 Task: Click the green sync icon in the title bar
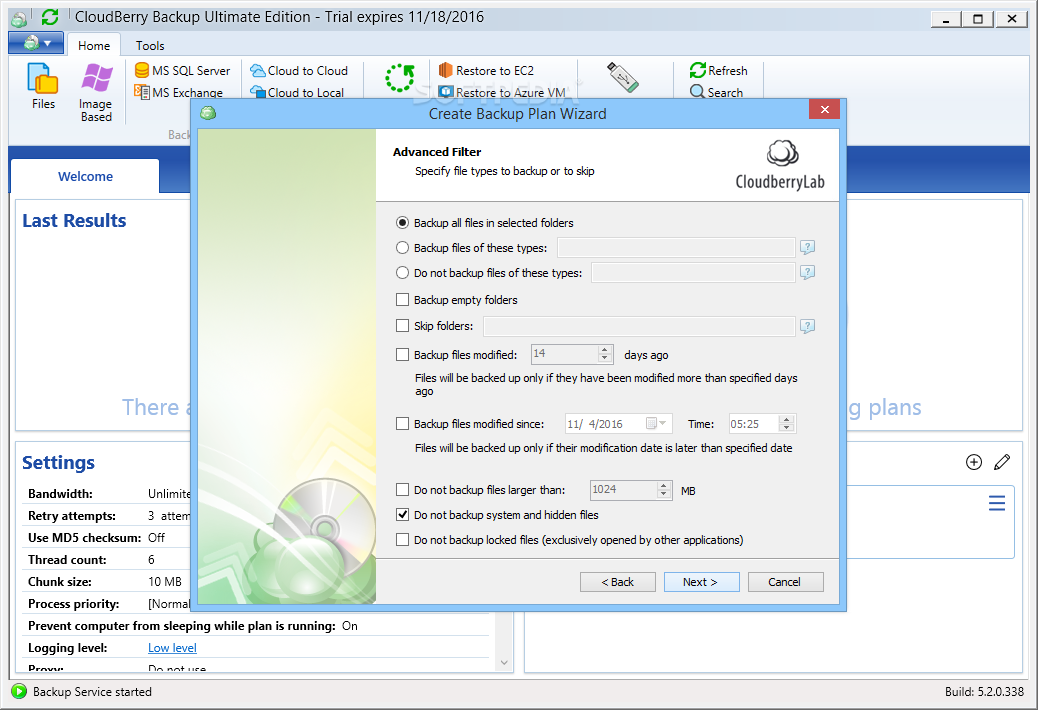pos(50,17)
